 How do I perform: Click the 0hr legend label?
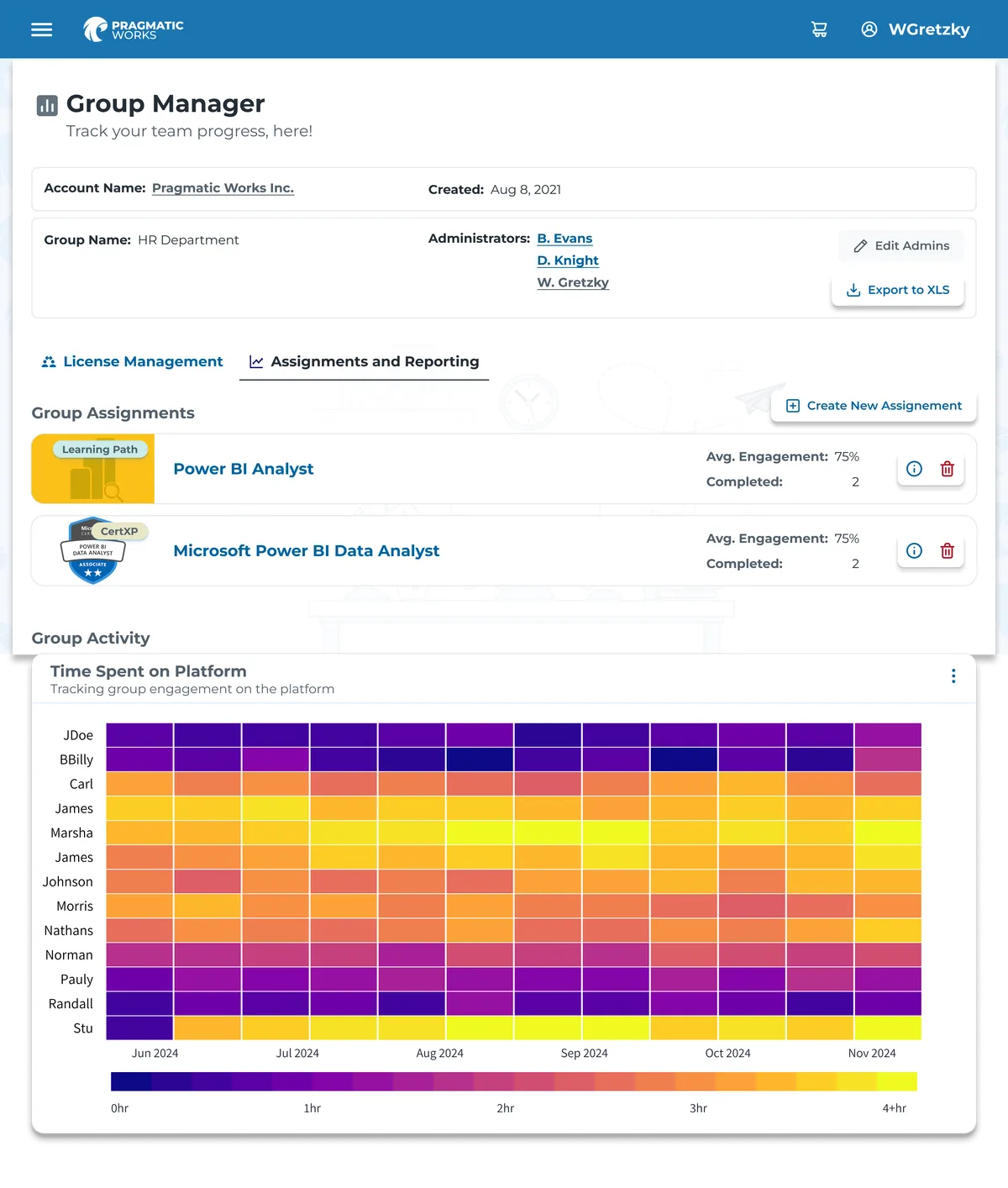tap(119, 1108)
